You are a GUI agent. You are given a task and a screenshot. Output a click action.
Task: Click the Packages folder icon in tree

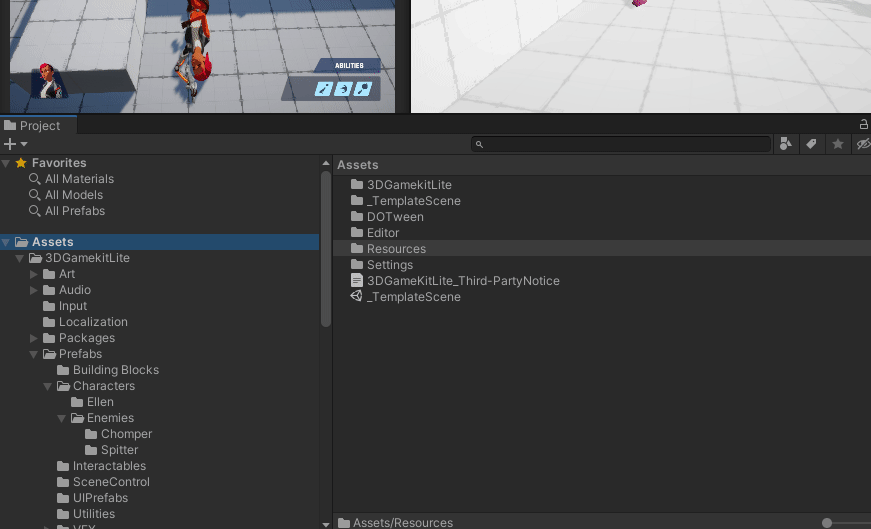pos(49,338)
